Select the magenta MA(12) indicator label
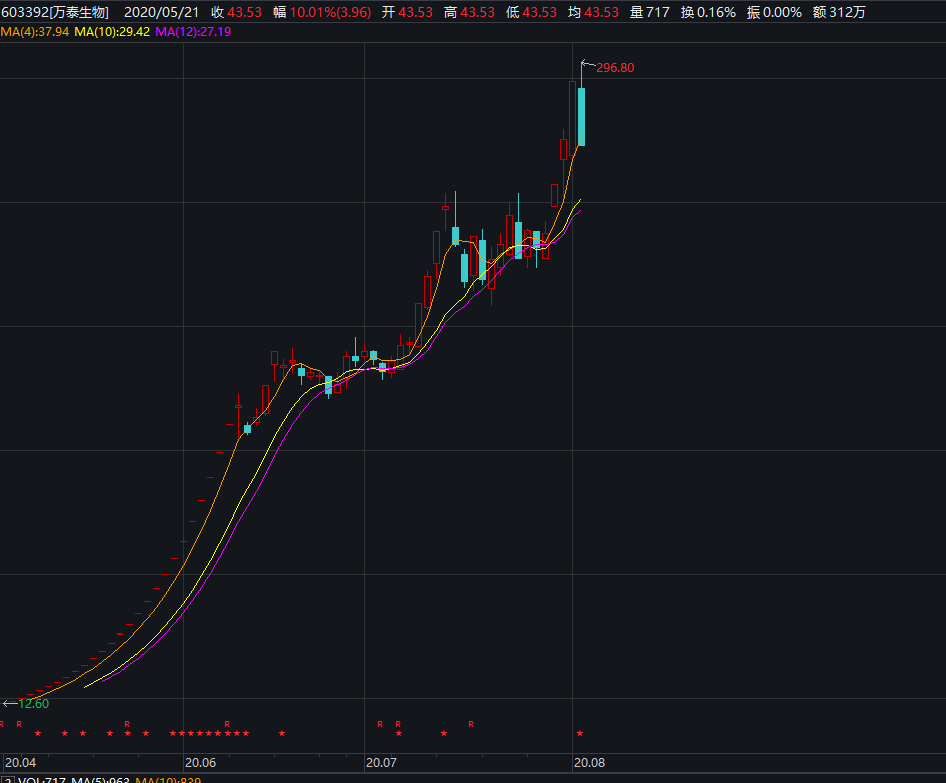The width and height of the screenshot is (946, 783). [x=193, y=32]
